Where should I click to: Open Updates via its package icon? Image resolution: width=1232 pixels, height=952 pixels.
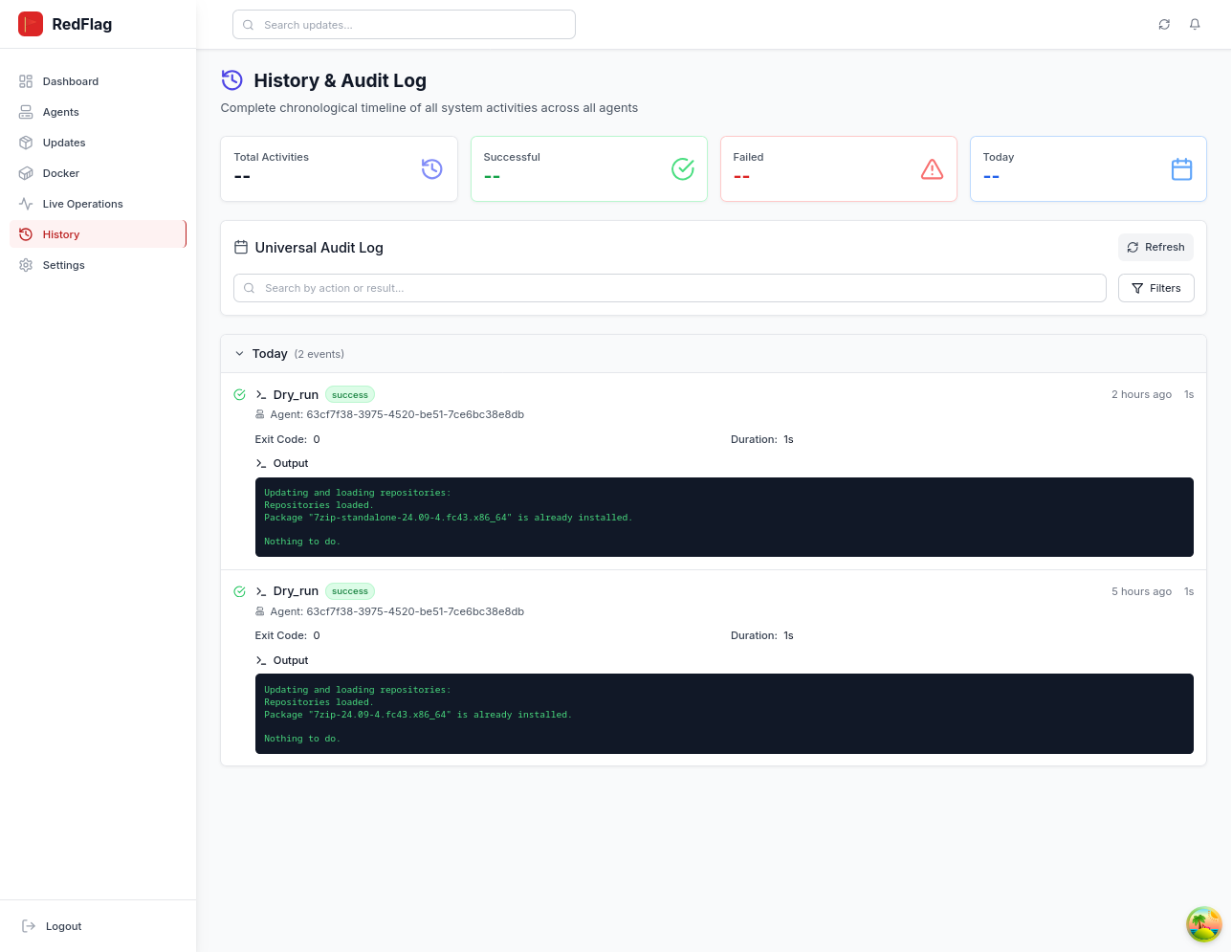pyautogui.click(x=26, y=143)
